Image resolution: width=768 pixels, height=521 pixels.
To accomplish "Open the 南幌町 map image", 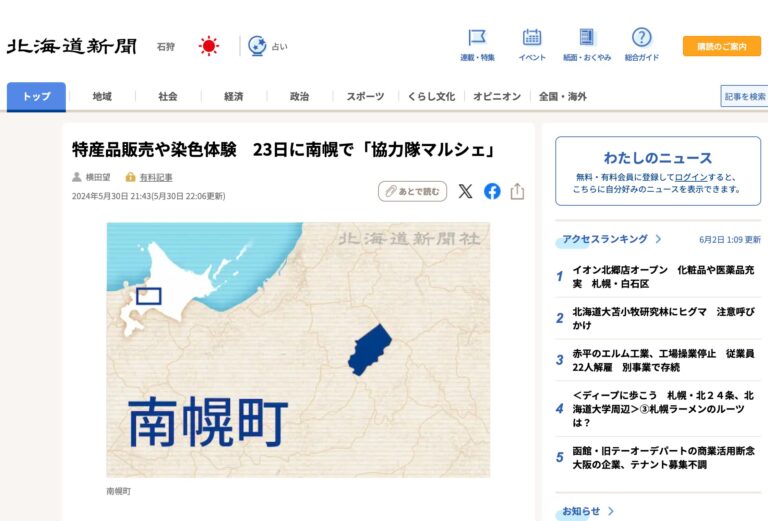I will point(298,350).
